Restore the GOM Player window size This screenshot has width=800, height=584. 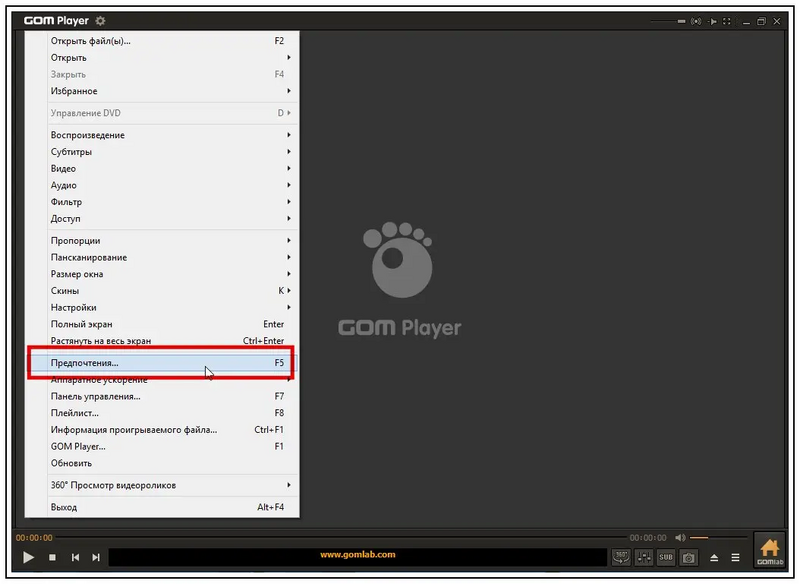coord(761,21)
